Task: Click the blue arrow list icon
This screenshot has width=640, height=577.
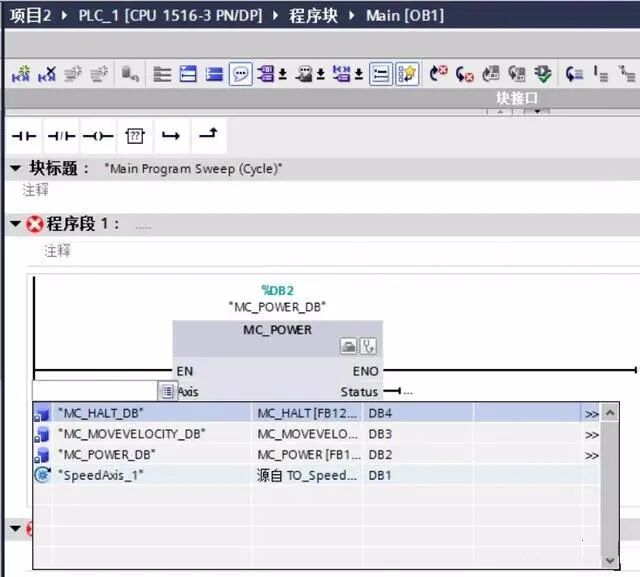Action: (x=574, y=74)
